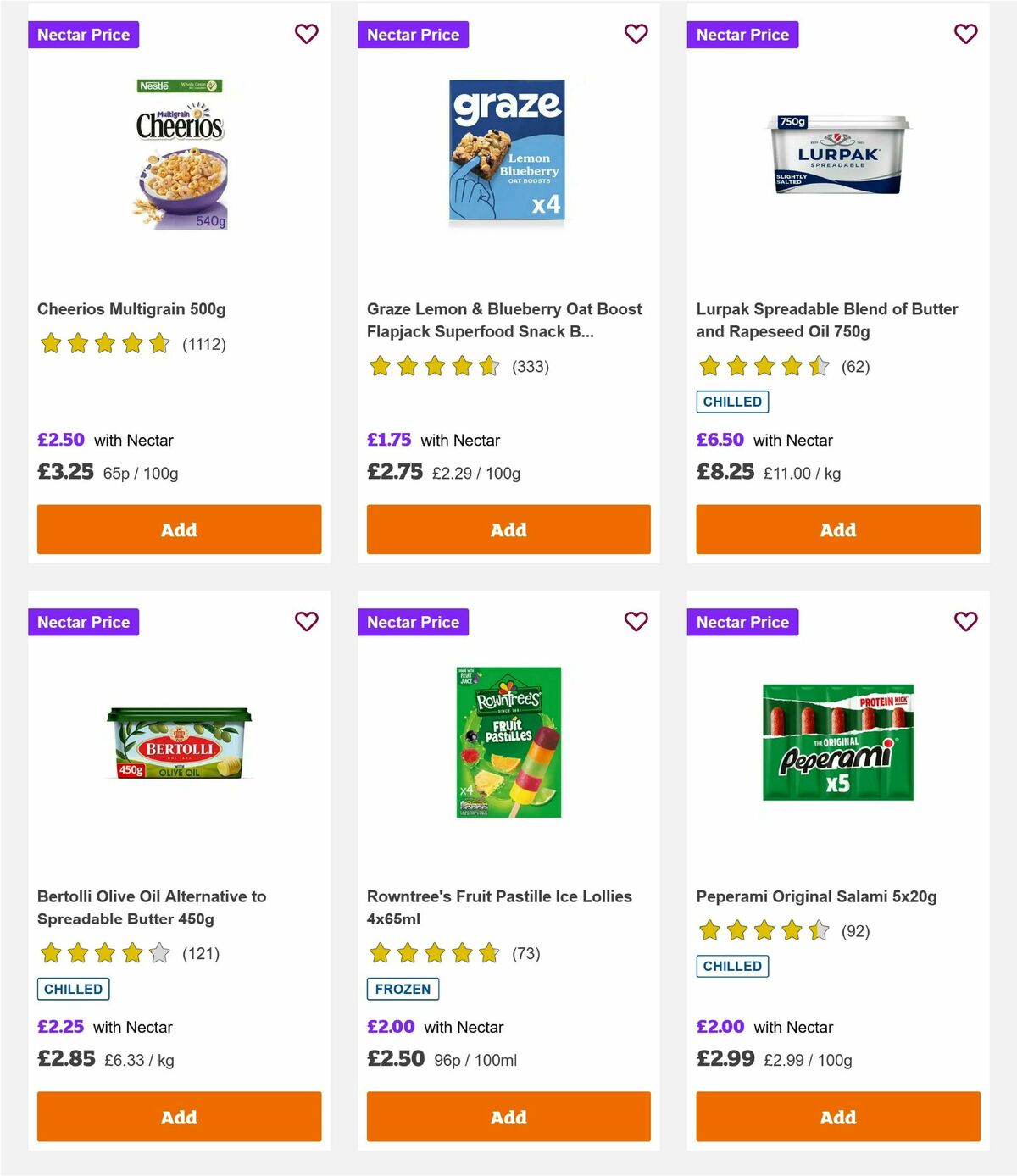Open the Graze Lemon & Blueberry product link
This screenshot has width=1017, height=1176.
tap(504, 320)
